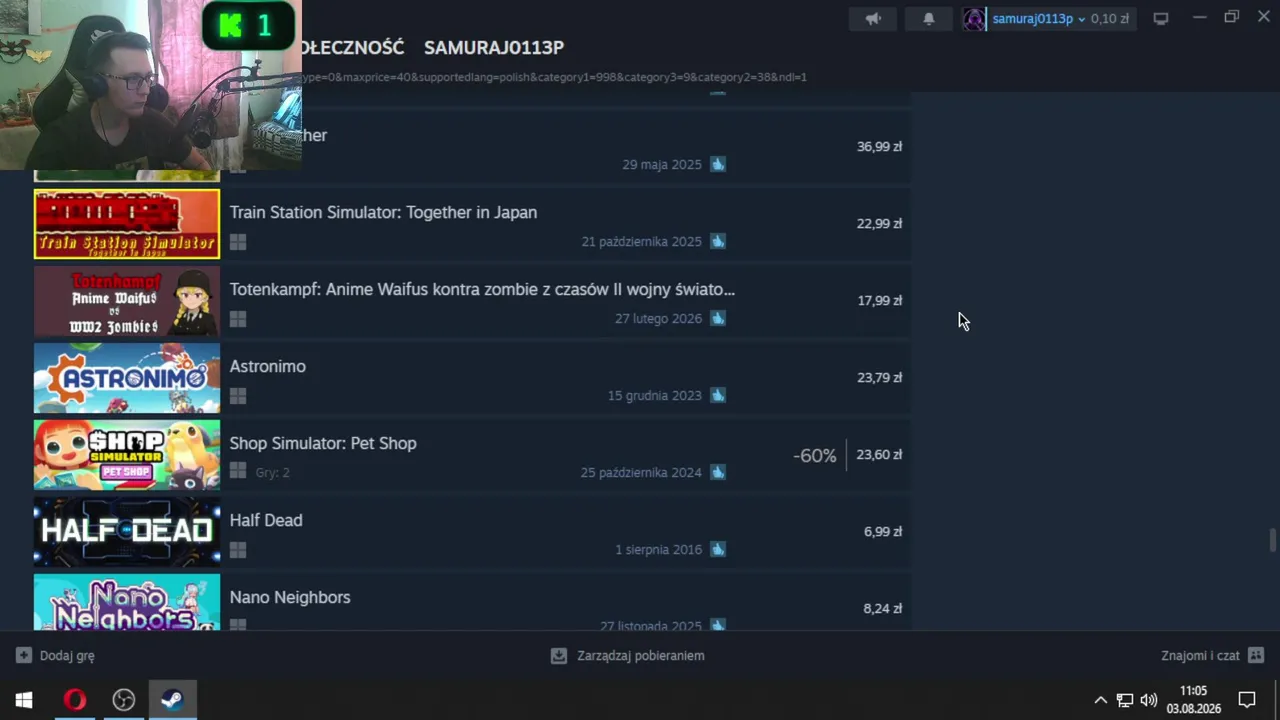Click the 6,99 zł price

[883, 531]
